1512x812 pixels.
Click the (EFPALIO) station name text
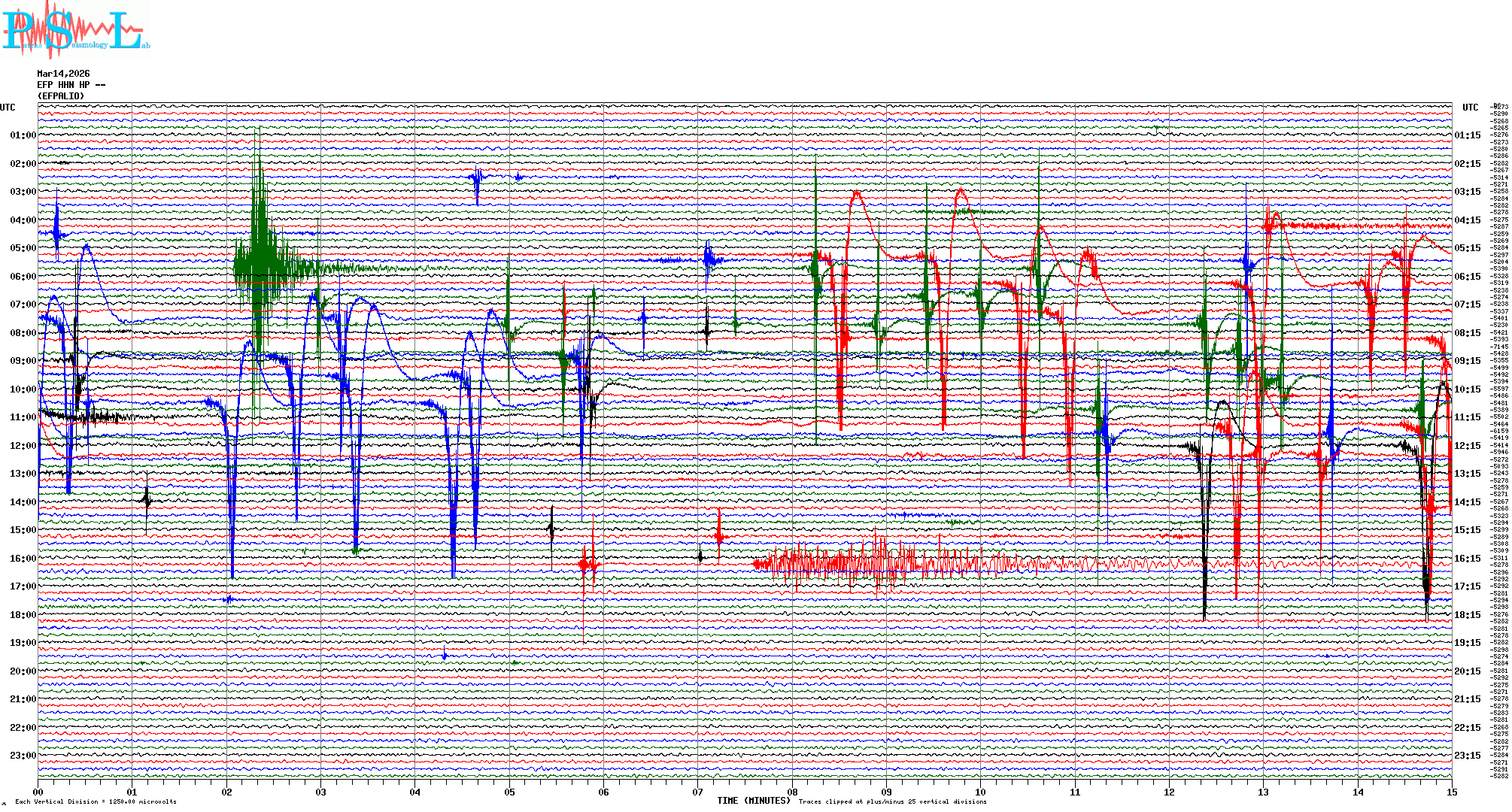click(61, 96)
